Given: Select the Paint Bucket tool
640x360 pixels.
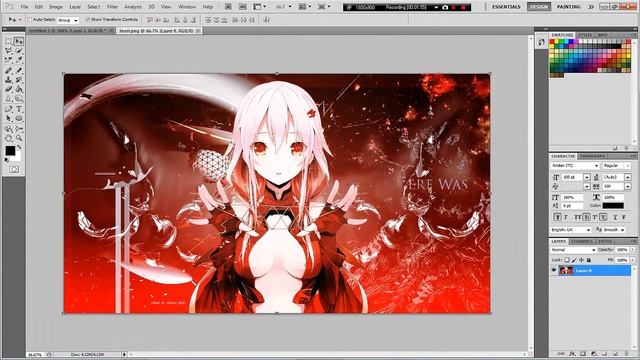Looking at the screenshot, I should [19, 89].
